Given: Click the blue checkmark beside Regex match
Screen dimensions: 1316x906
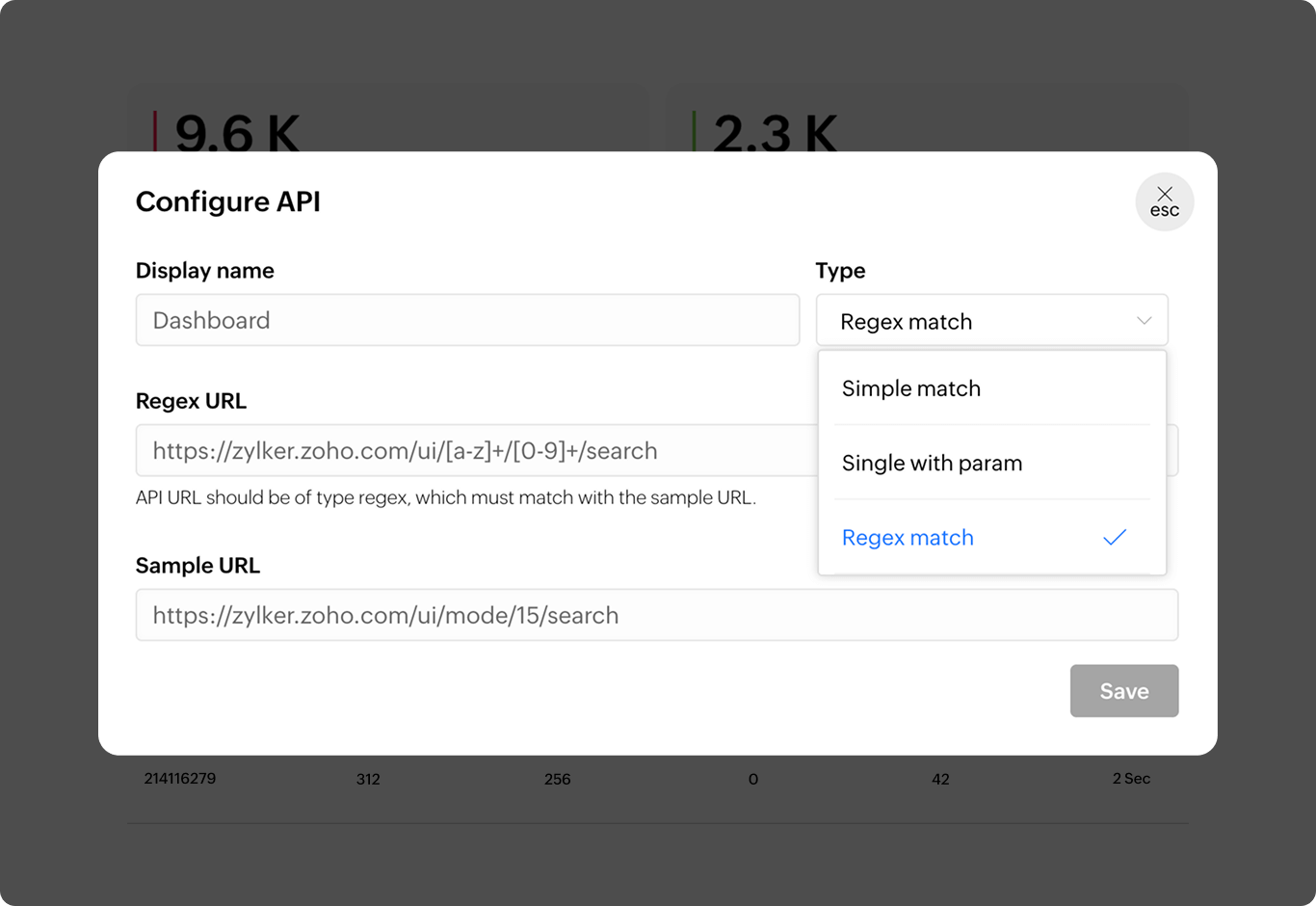Looking at the screenshot, I should 1114,537.
